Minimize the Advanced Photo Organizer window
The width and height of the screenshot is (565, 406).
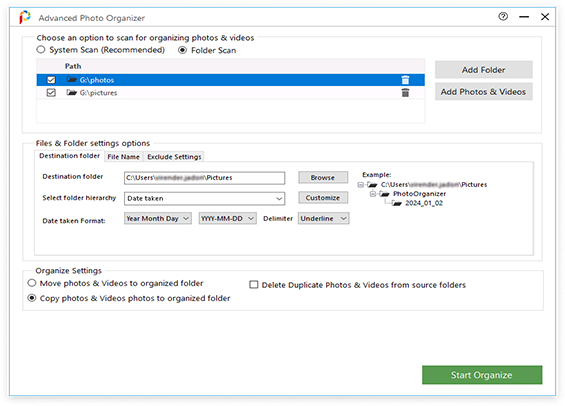[524, 17]
